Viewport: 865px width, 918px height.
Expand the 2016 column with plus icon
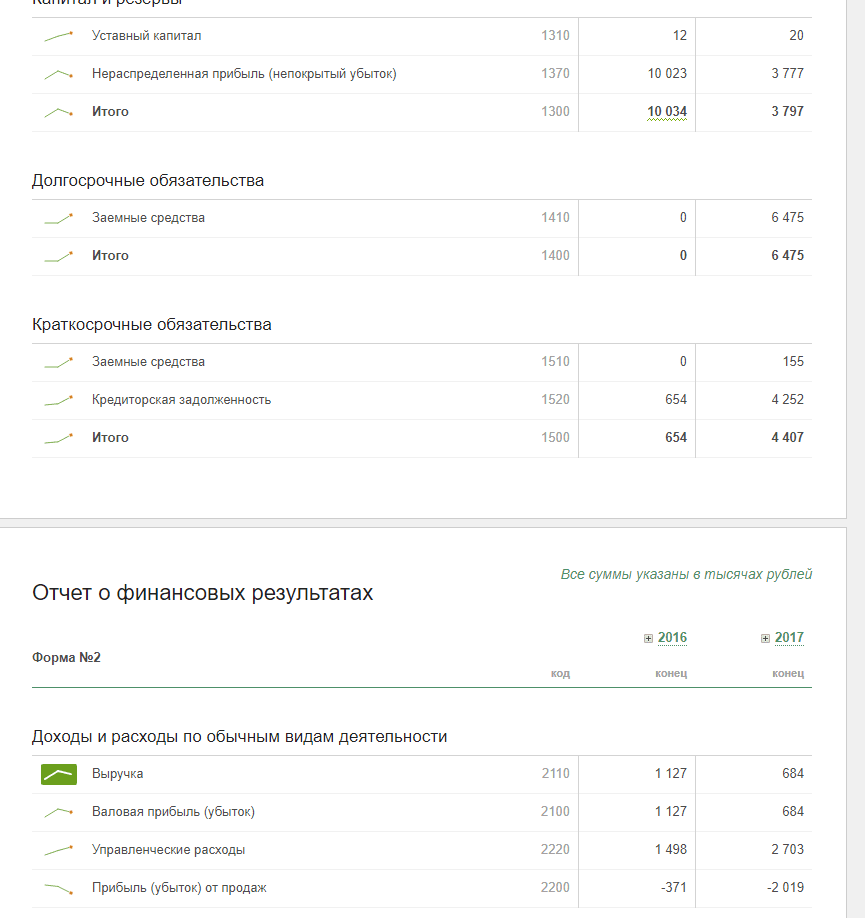pos(648,638)
